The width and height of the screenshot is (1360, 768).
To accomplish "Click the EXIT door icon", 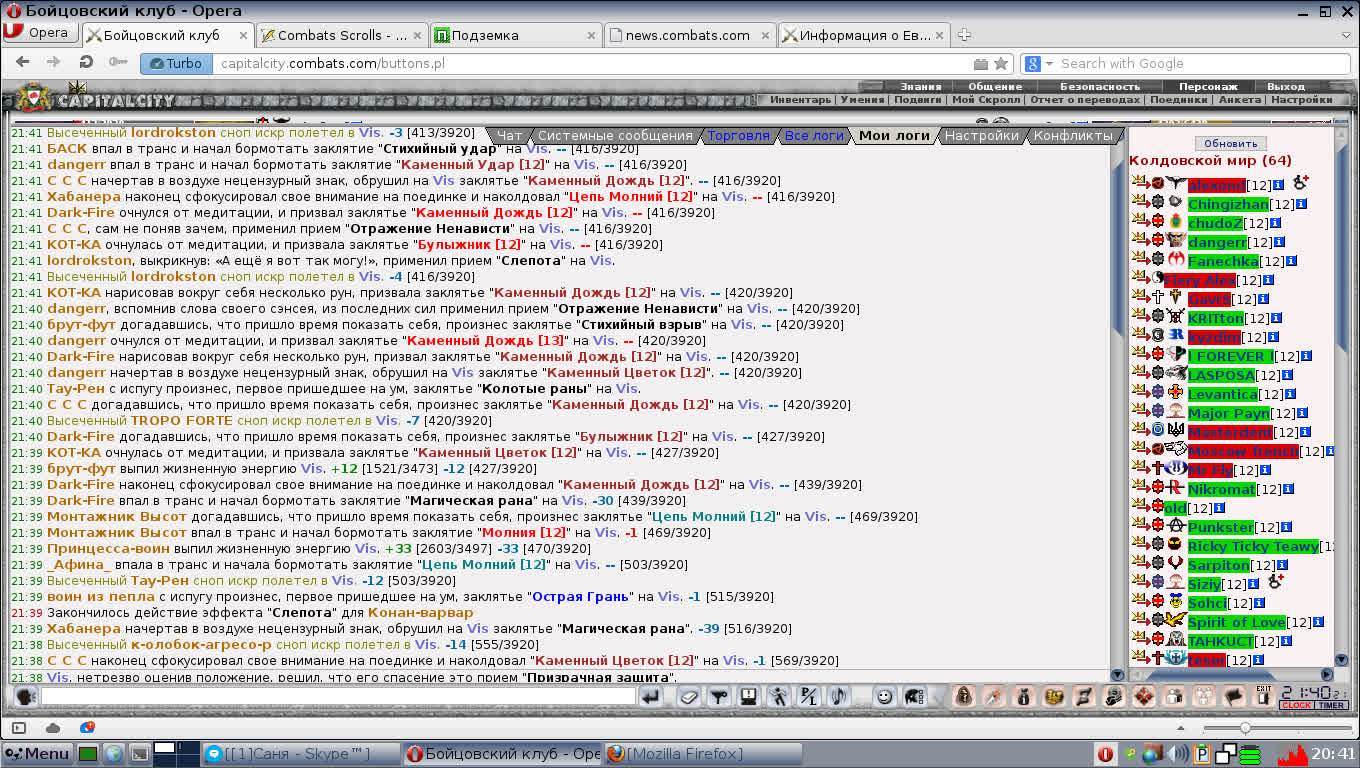I will click(x=1263, y=696).
